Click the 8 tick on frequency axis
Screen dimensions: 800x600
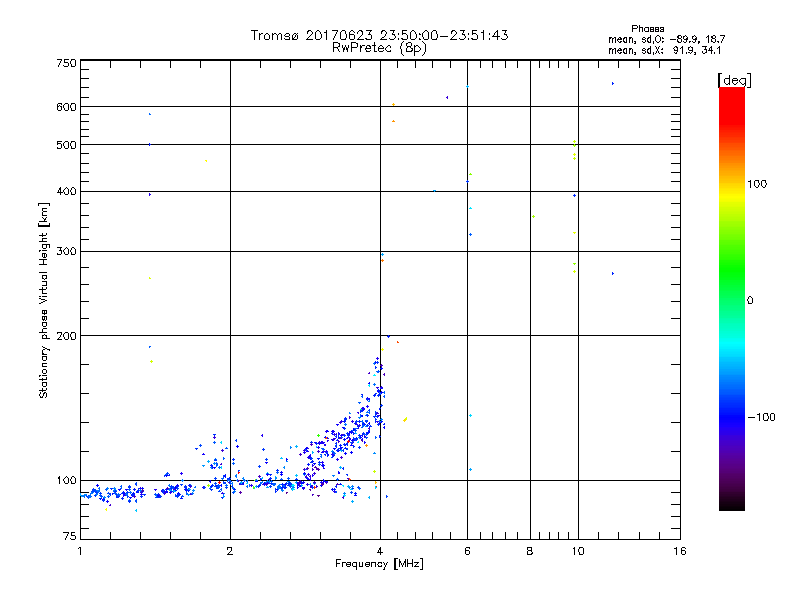coord(529,552)
